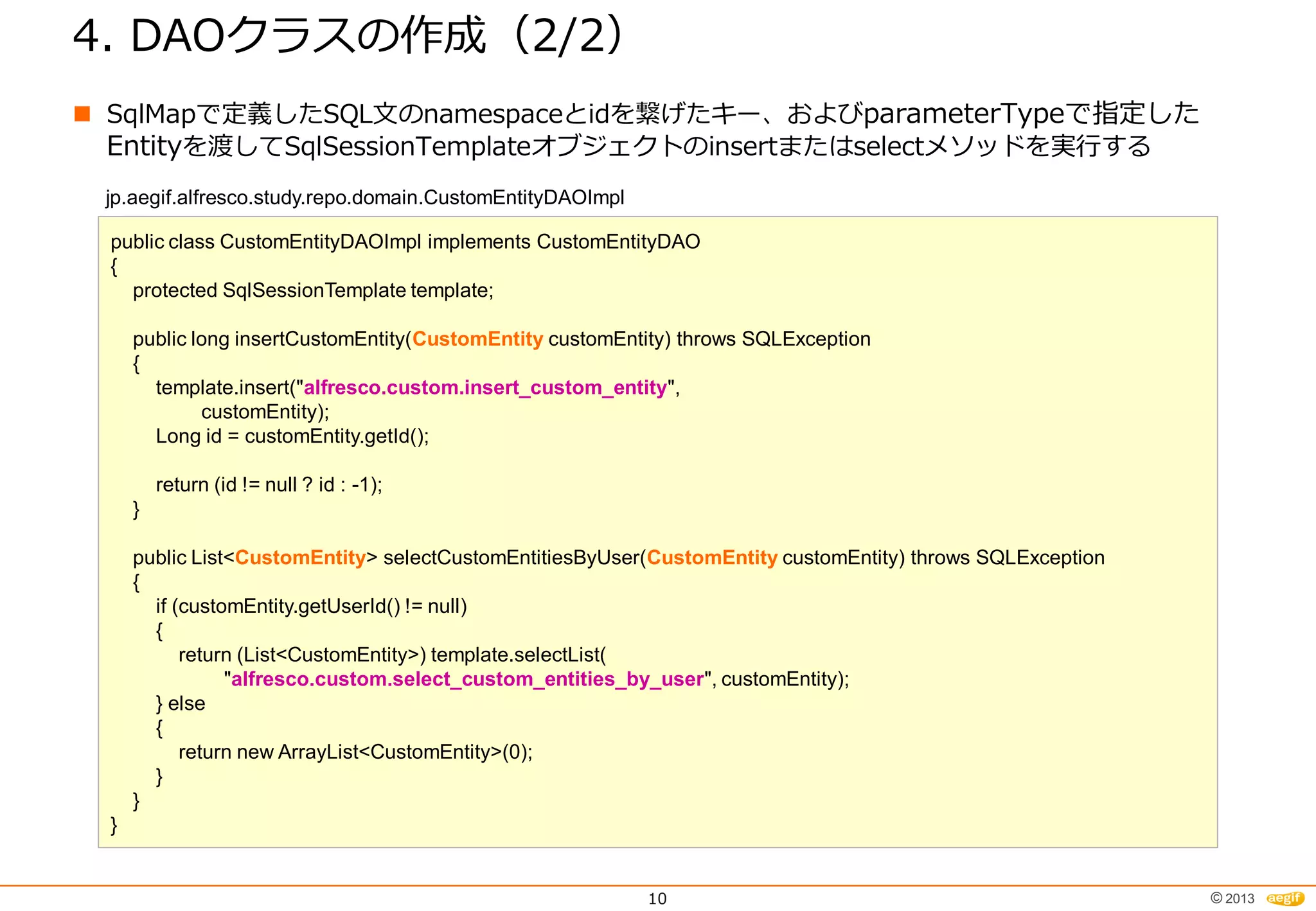This screenshot has width=1316, height=911.
Task: Click the '© 2013' copyright text
Action: (1232, 898)
